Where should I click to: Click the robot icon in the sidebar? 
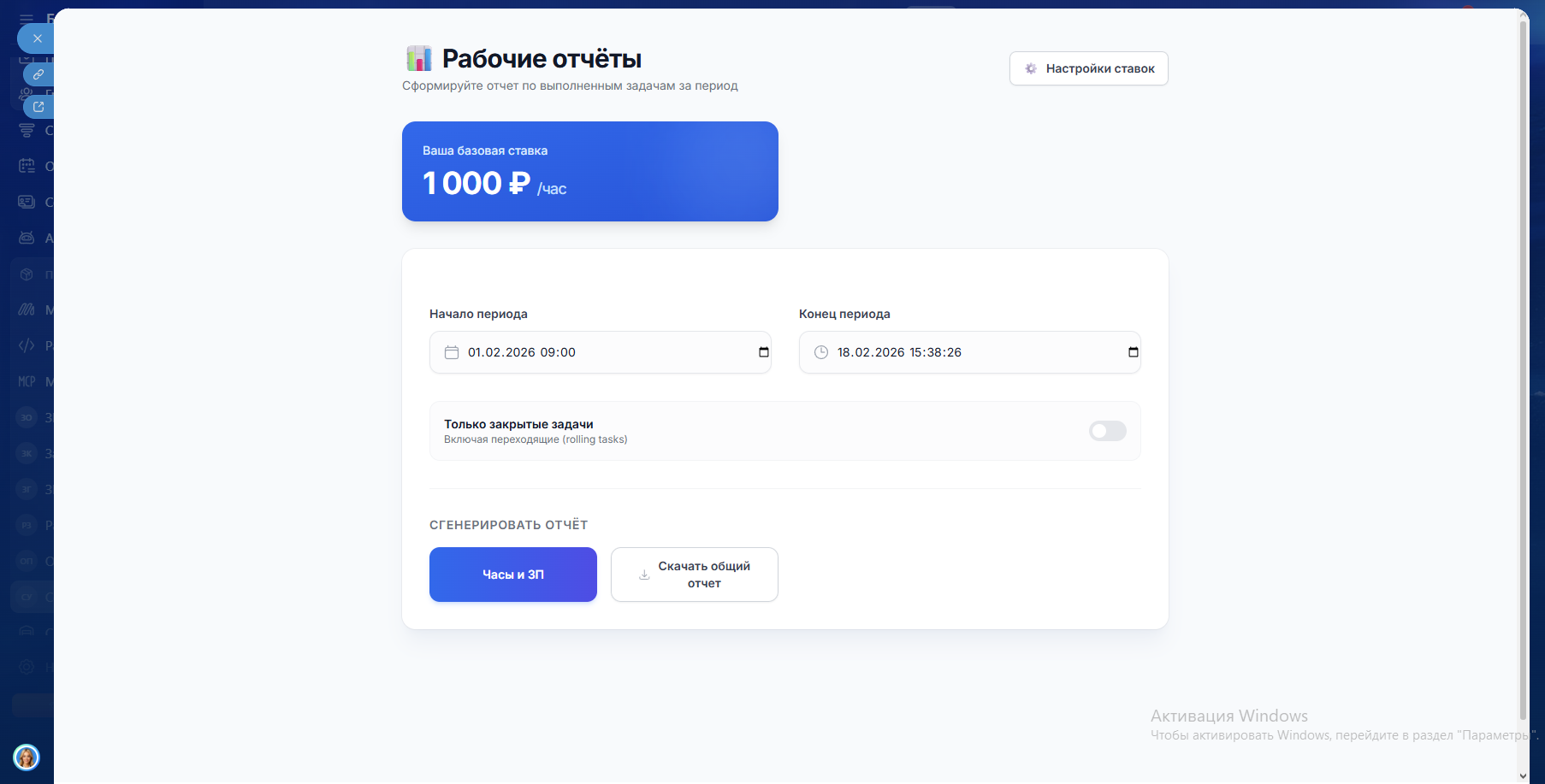(27, 238)
